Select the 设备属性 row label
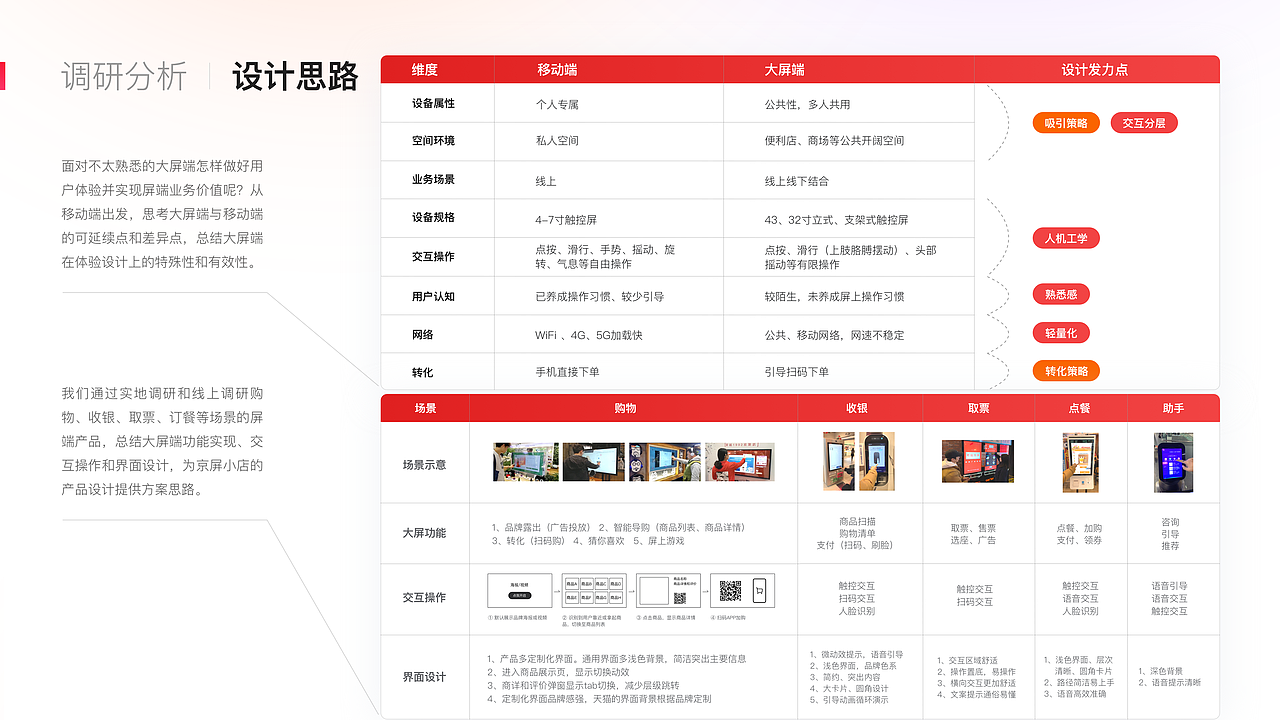The image size is (1280, 720). click(x=433, y=104)
